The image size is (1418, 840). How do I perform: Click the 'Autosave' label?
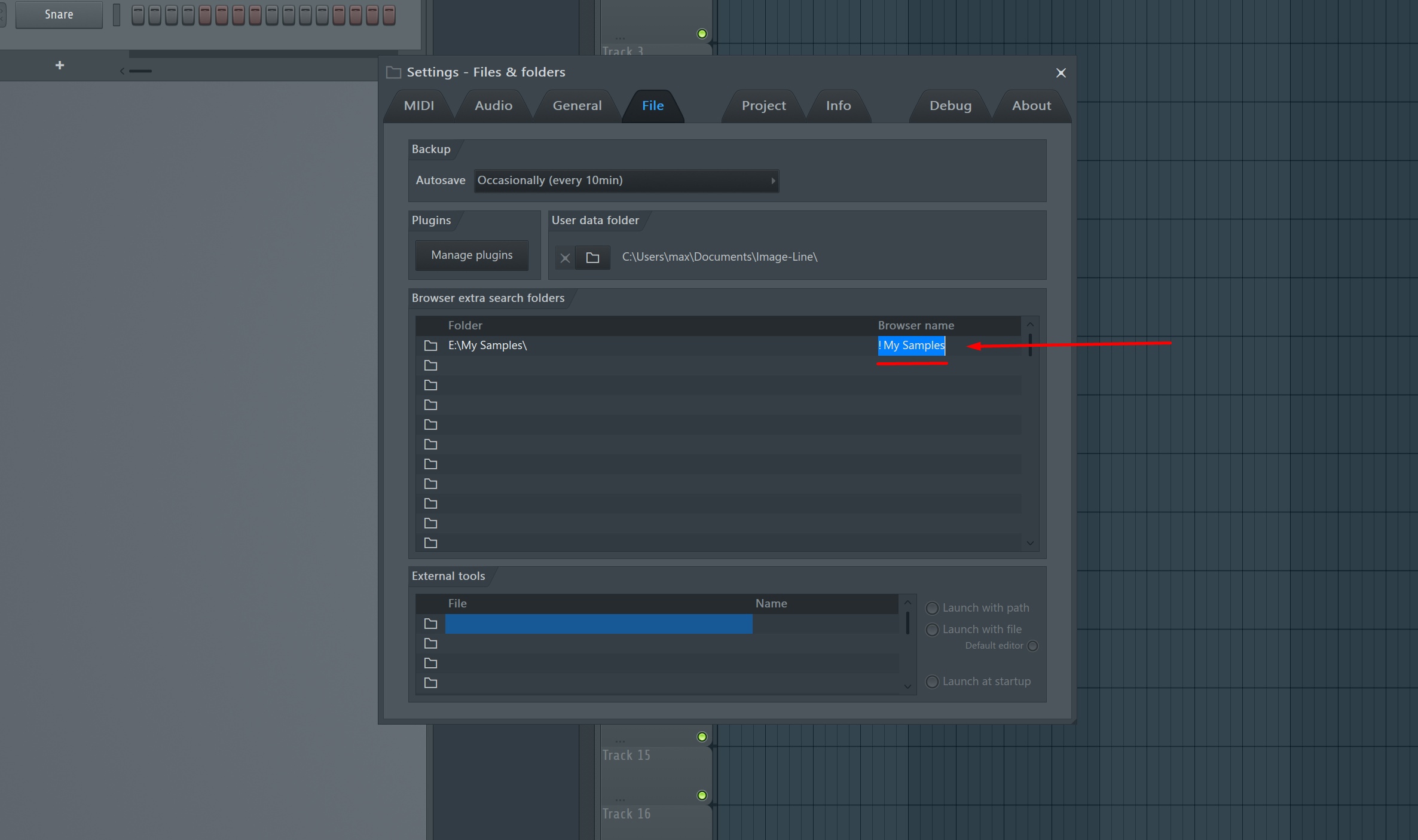tap(441, 181)
